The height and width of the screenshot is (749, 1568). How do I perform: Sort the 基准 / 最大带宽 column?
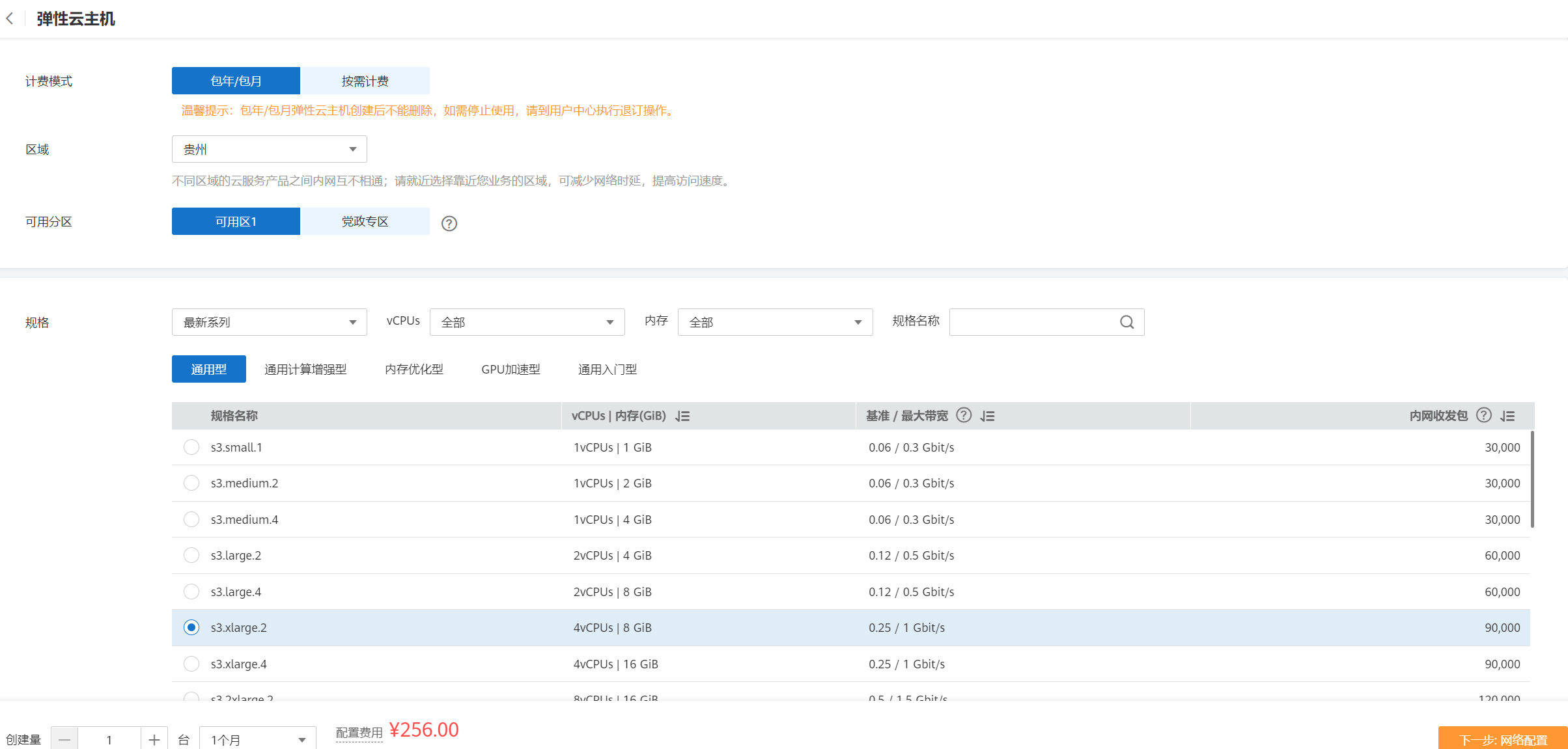pos(988,416)
